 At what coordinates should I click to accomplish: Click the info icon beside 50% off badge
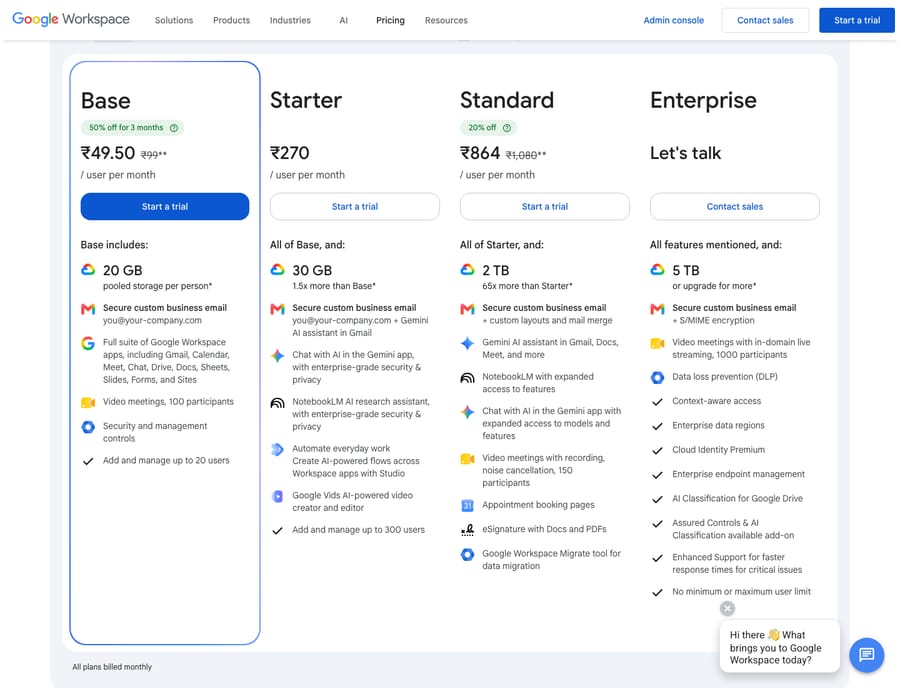point(174,128)
